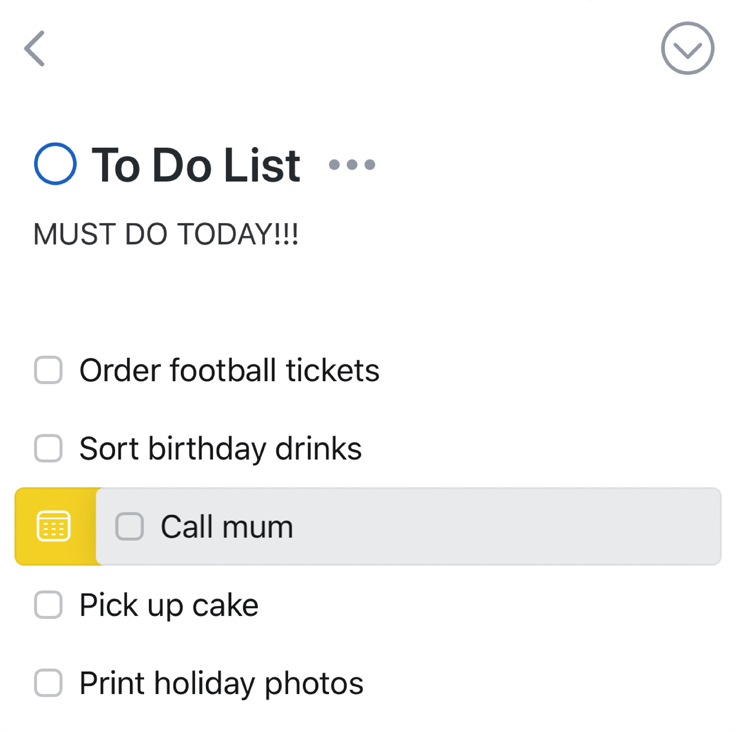Image resolution: width=736 pixels, height=732 pixels.
Task: Select the Sort birthday drinks text
Action: pyautogui.click(x=221, y=449)
